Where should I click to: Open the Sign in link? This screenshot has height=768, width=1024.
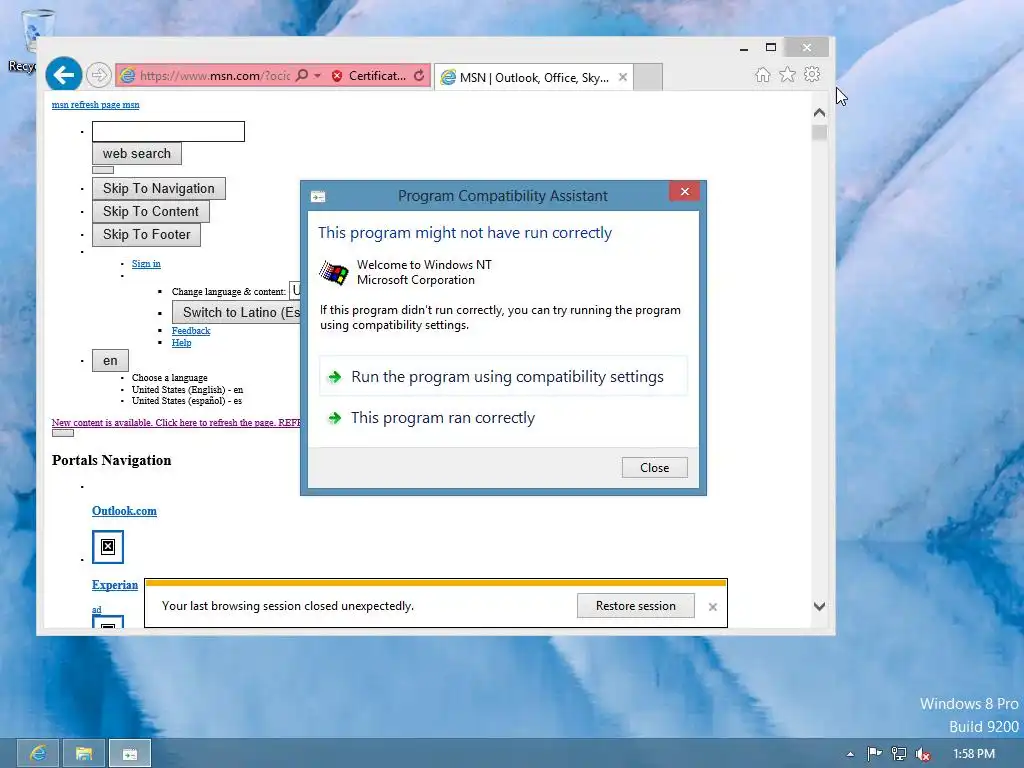point(146,264)
